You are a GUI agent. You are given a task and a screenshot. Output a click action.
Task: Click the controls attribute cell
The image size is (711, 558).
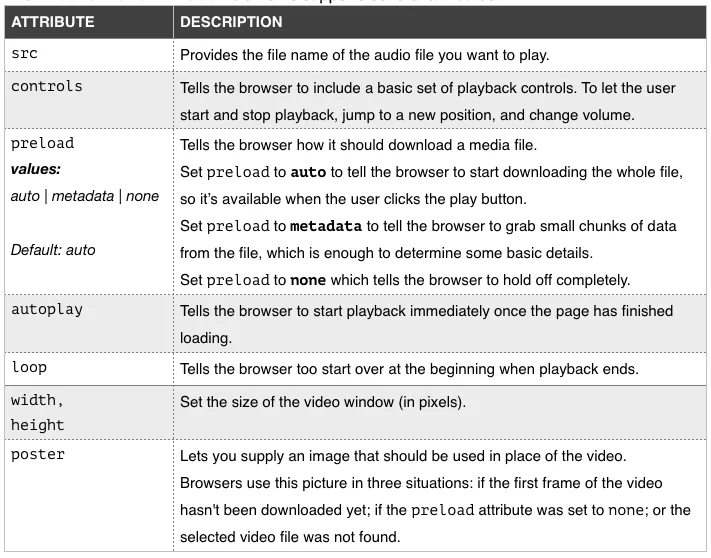point(47,87)
